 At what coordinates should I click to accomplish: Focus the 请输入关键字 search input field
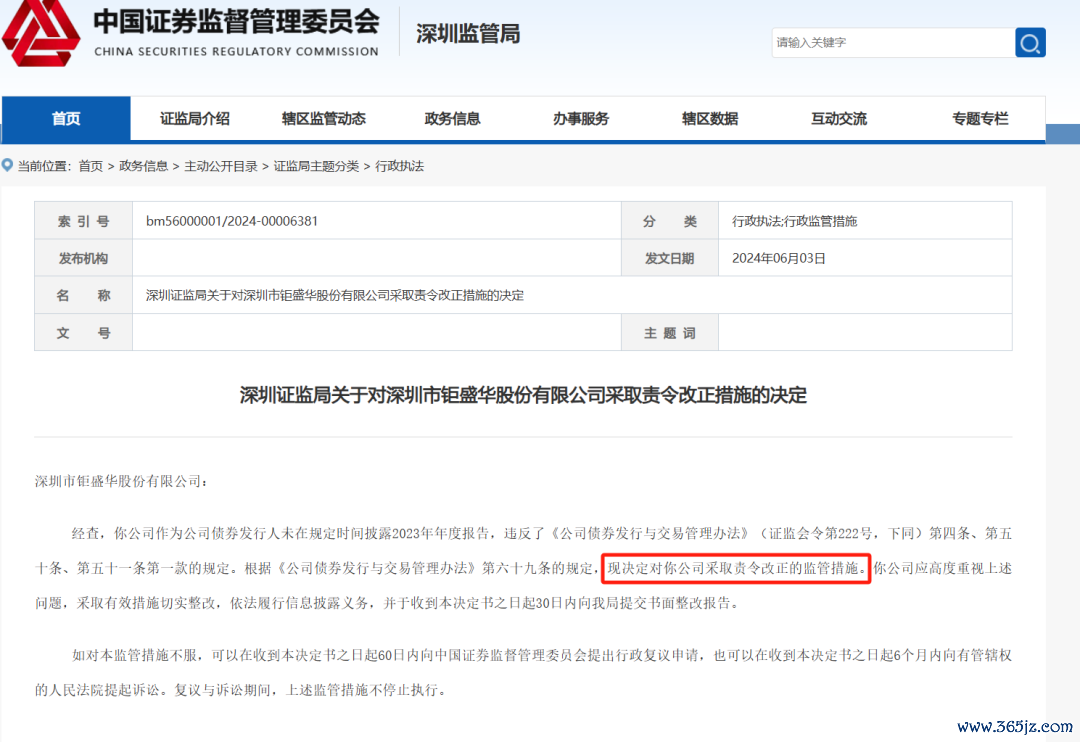tap(893, 43)
